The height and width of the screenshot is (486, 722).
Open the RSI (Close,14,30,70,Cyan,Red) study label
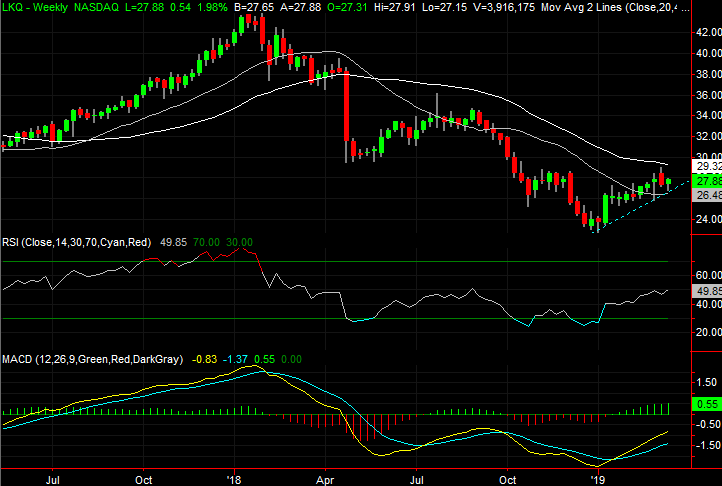(76, 242)
